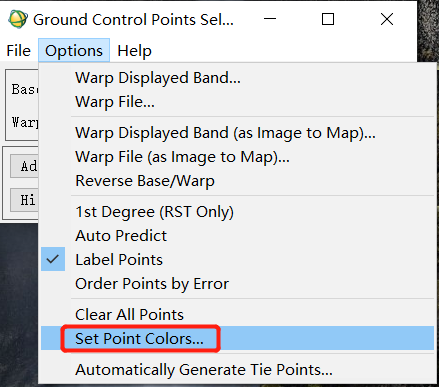The image size is (439, 387).
Task: Click the partially hidden Ad button
Action: pos(24,166)
